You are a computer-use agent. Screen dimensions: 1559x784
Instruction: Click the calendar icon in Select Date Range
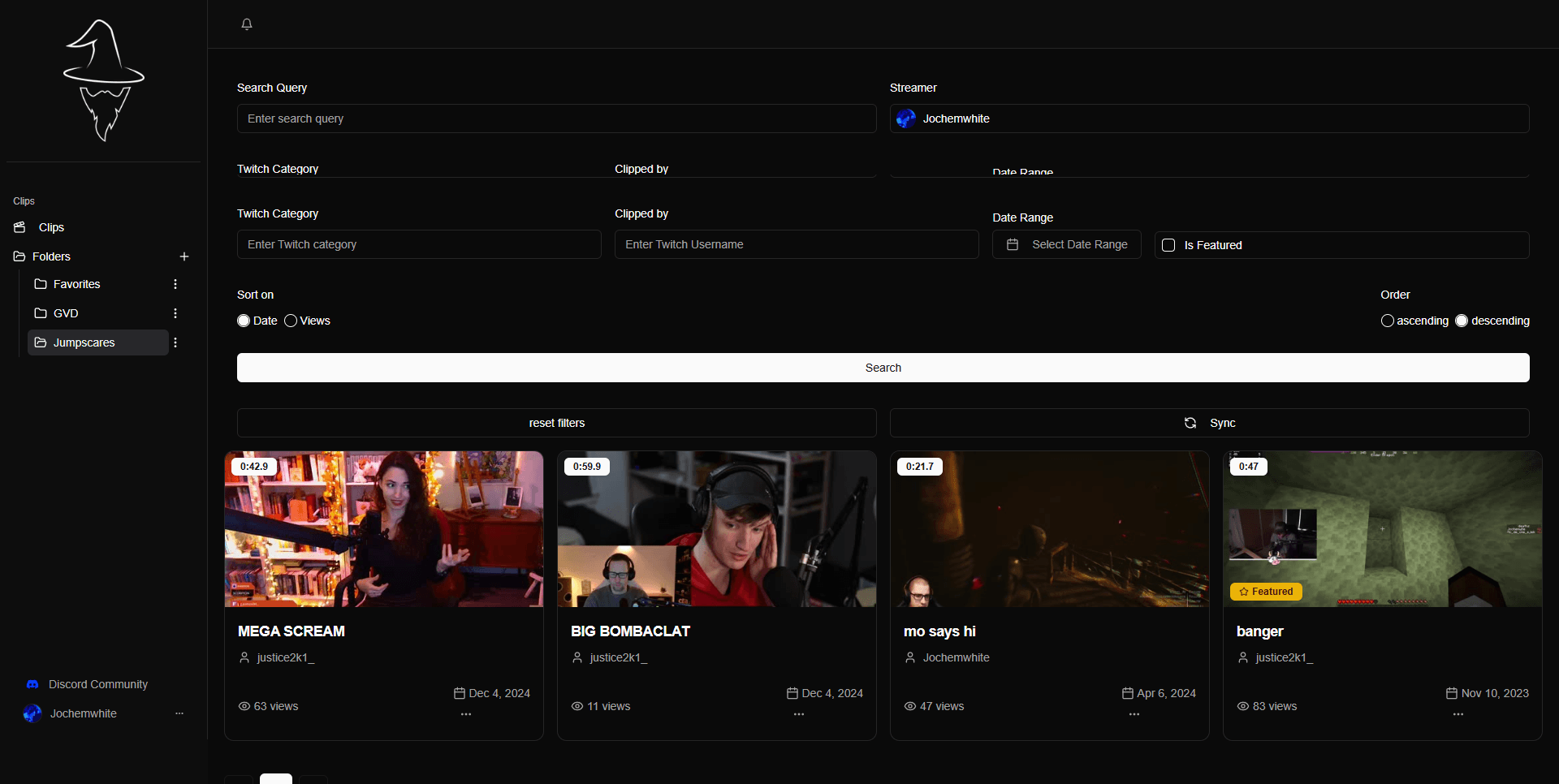(1012, 243)
